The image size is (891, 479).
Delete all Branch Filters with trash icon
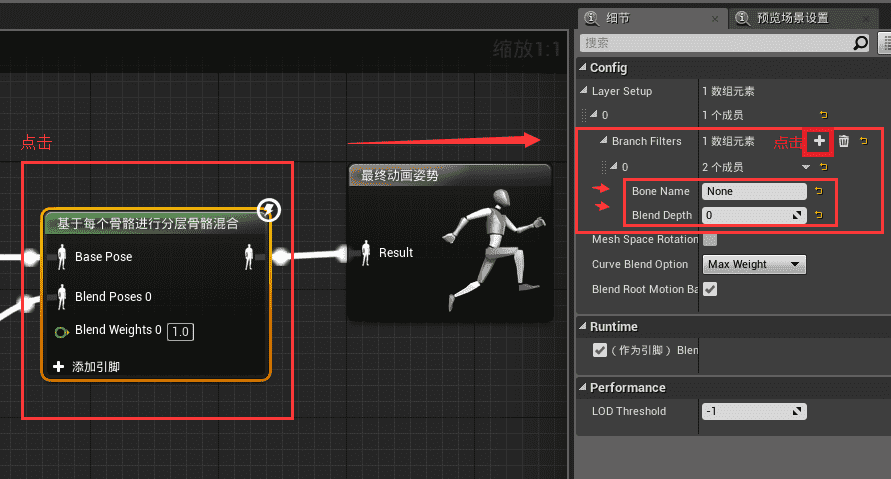(843, 141)
